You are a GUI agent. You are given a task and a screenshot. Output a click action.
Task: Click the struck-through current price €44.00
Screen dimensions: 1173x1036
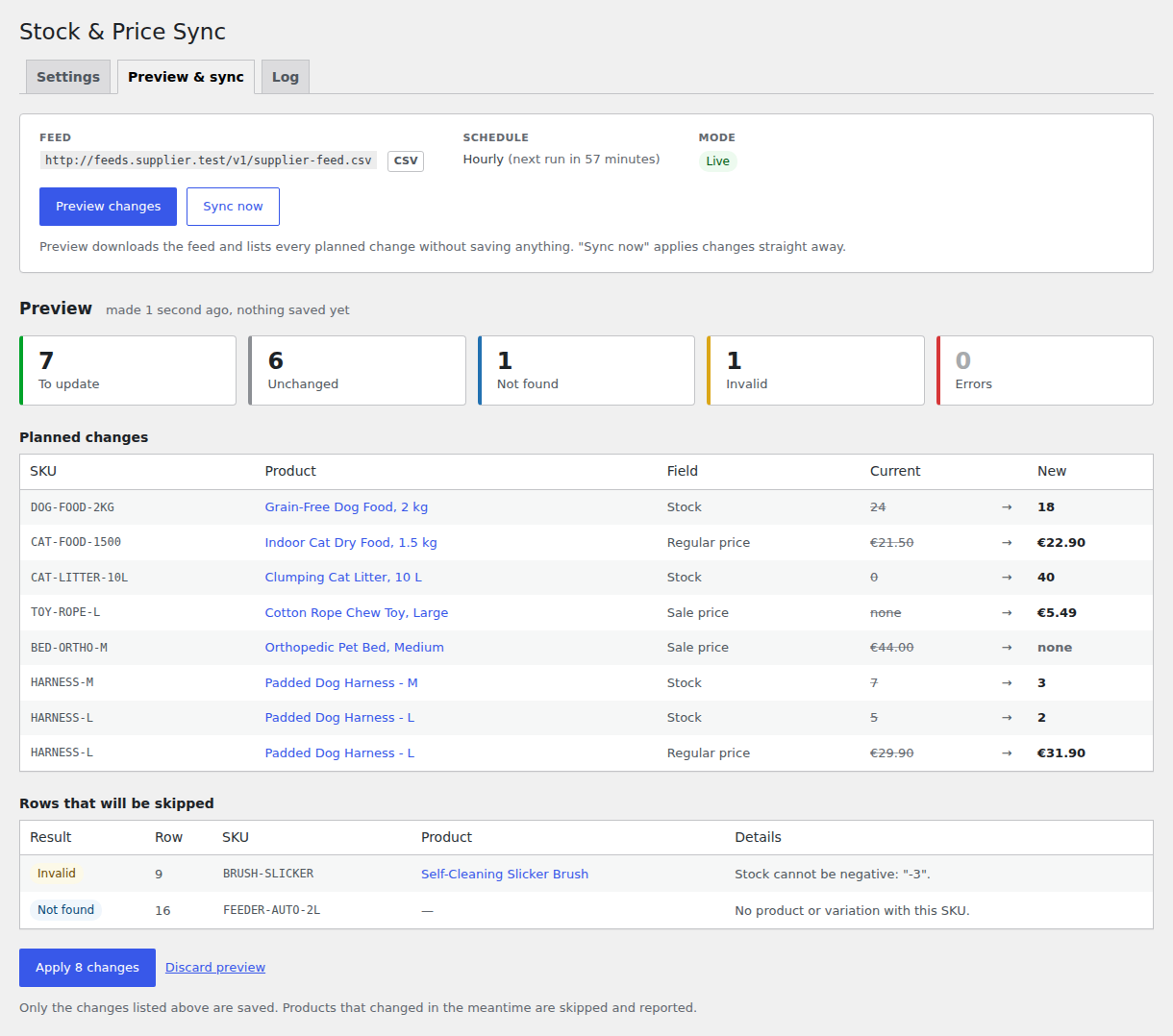pyautogui.click(x=892, y=648)
